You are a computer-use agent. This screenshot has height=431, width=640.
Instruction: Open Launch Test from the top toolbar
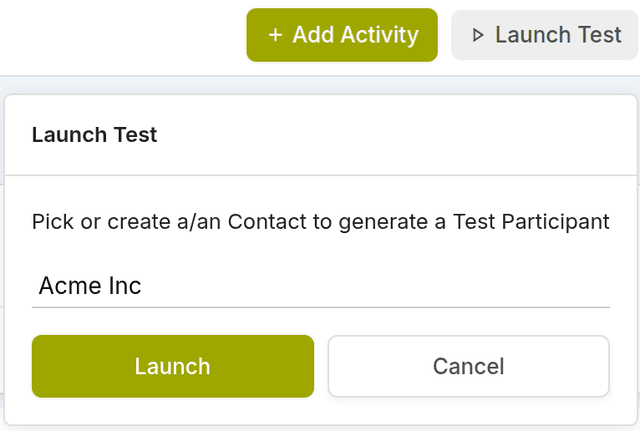coord(545,35)
